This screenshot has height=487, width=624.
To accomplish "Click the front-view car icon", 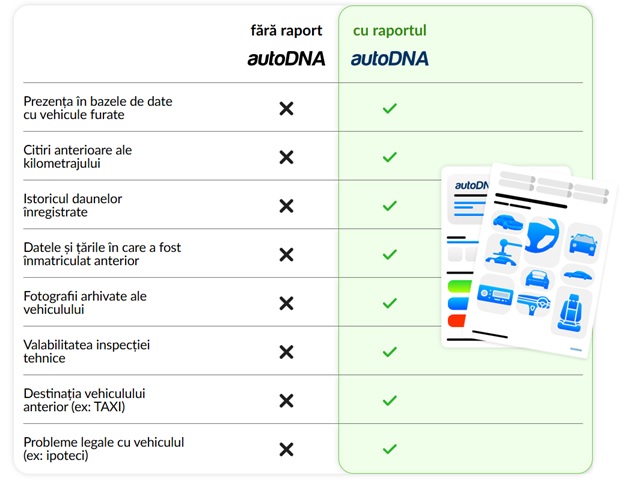I will [x=581, y=243].
